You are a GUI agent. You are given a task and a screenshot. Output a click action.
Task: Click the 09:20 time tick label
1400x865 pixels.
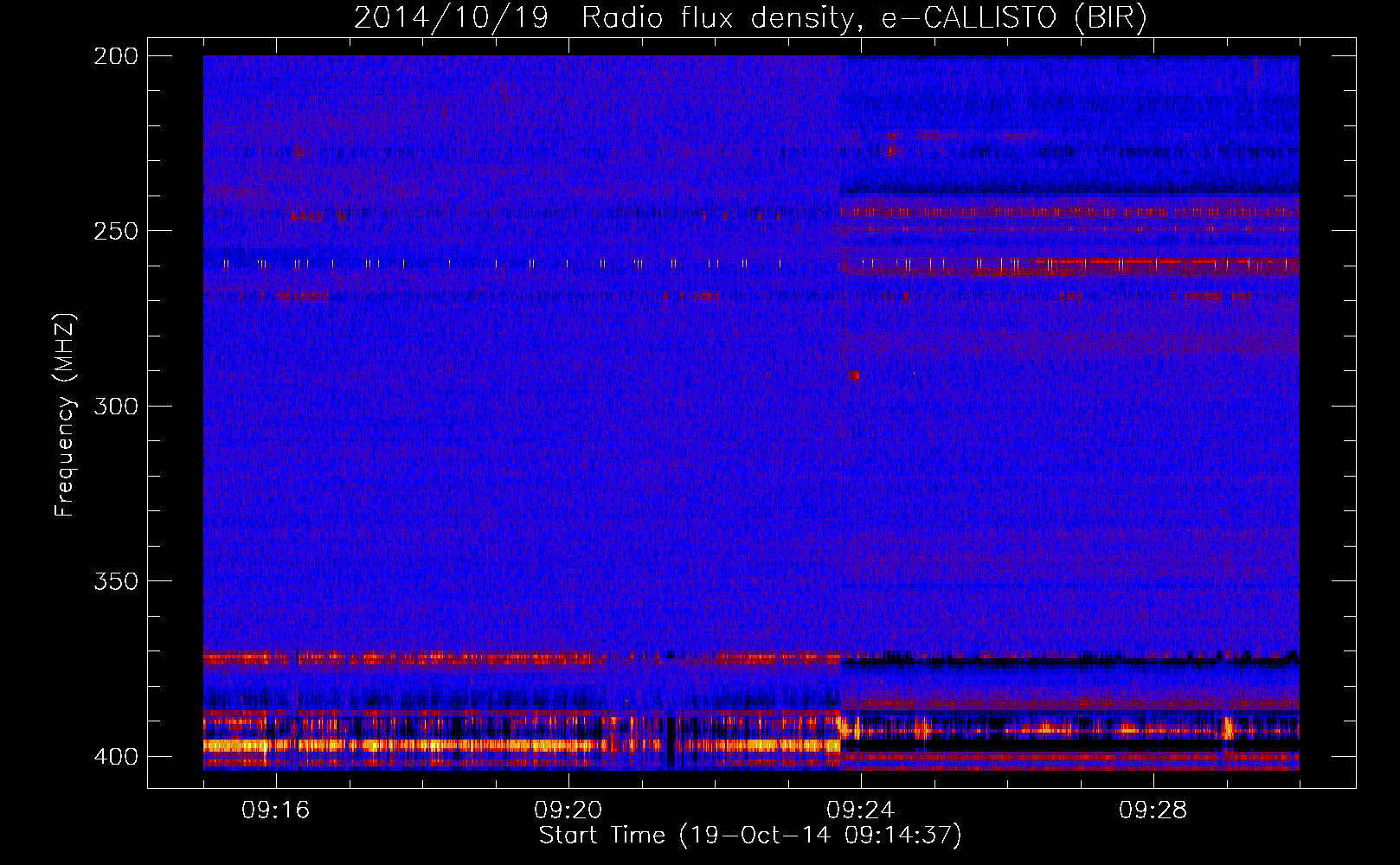[568, 810]
